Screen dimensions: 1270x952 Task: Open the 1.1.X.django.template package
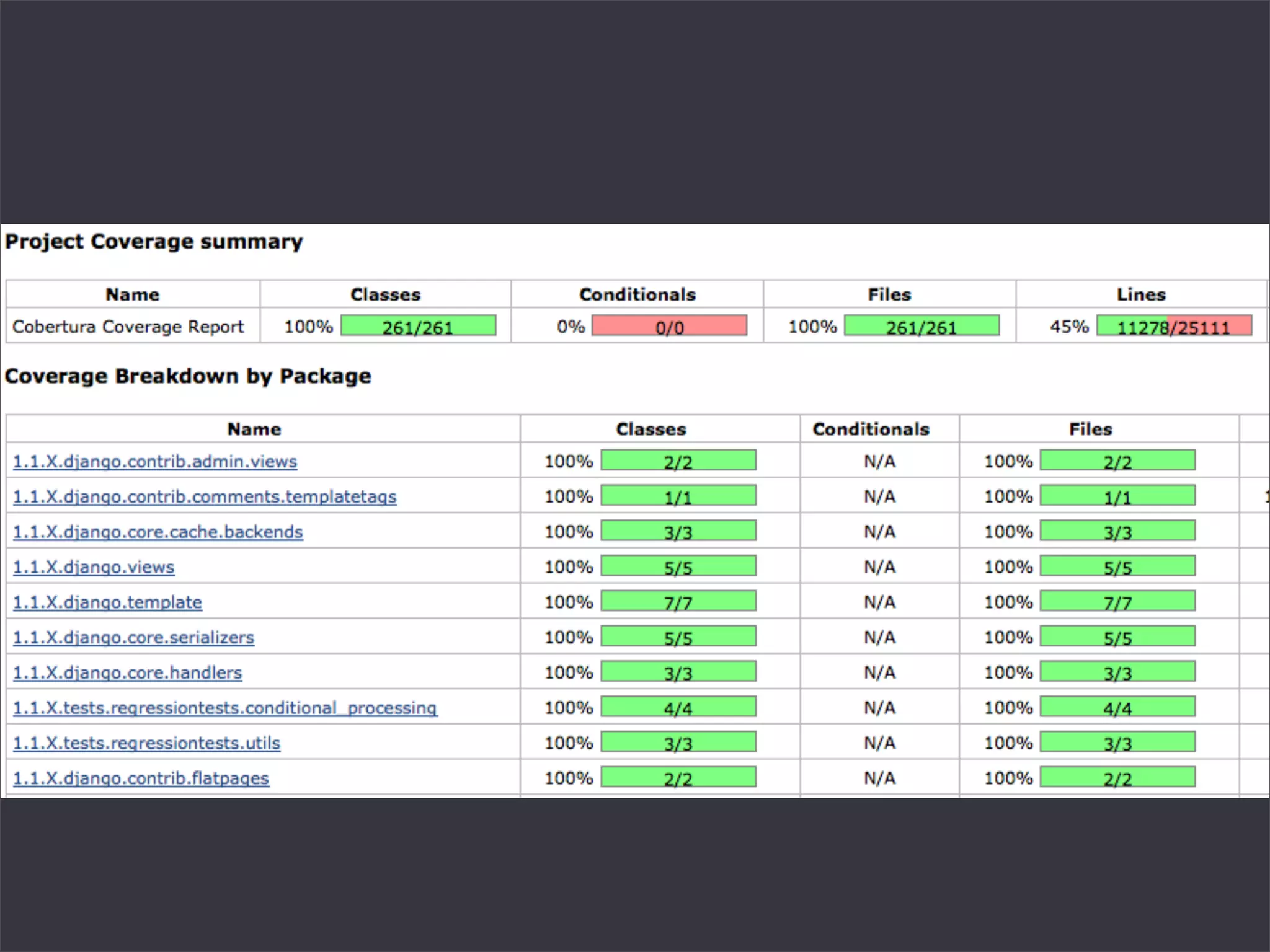pyautogui.click(x=107, y=602)
